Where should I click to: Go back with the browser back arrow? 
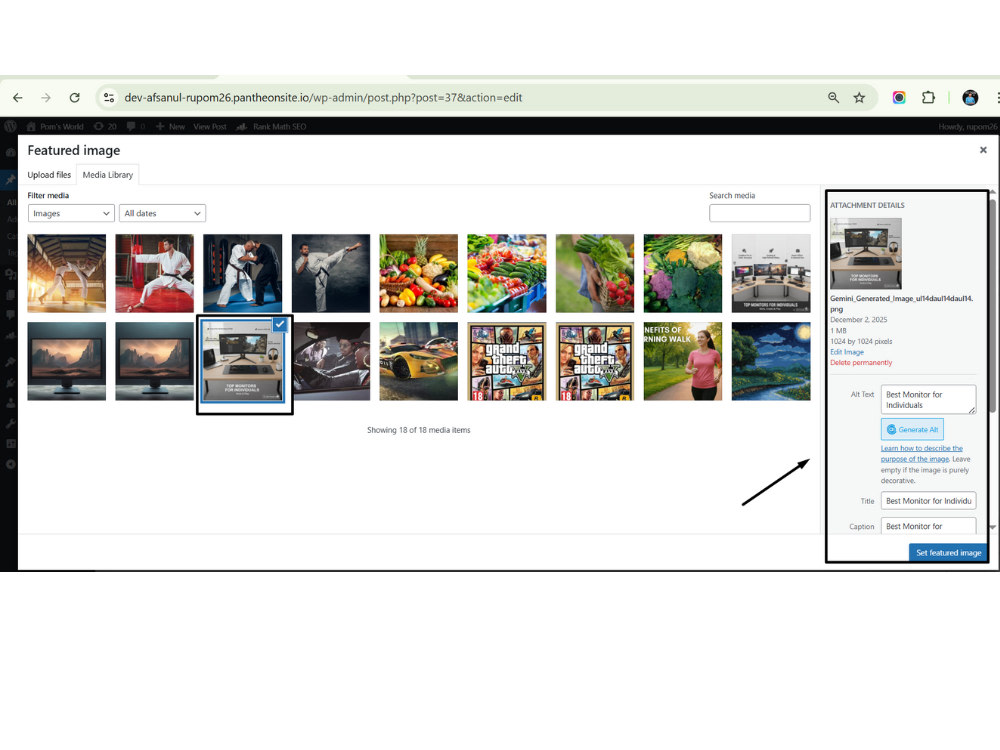pyautogui.click(x=18, y=98)
